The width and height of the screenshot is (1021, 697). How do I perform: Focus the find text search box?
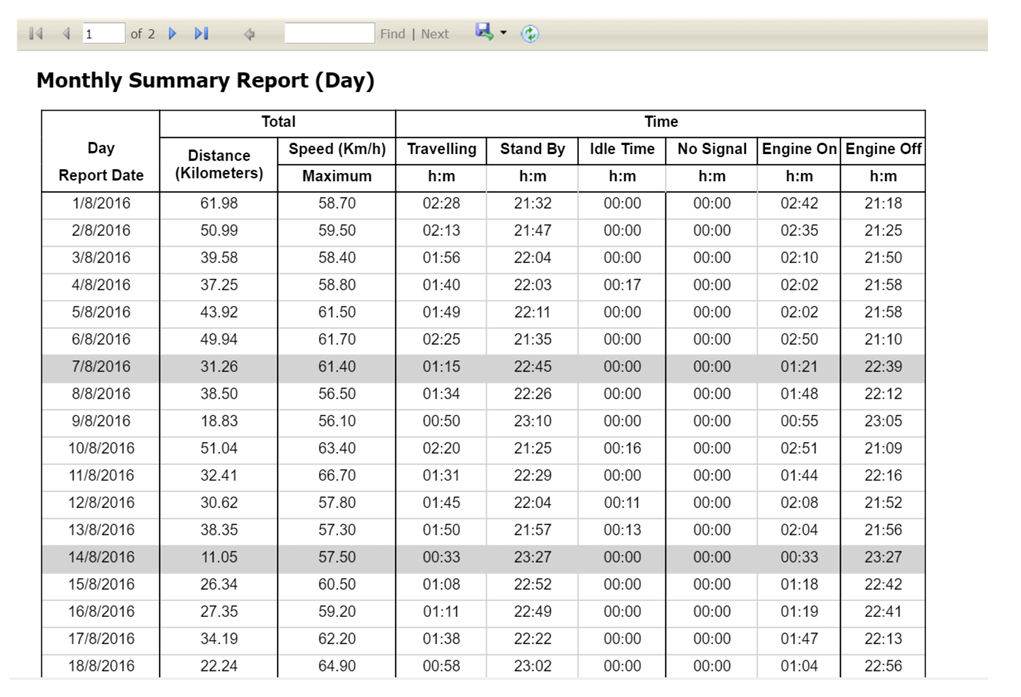[x=329, y=34]
